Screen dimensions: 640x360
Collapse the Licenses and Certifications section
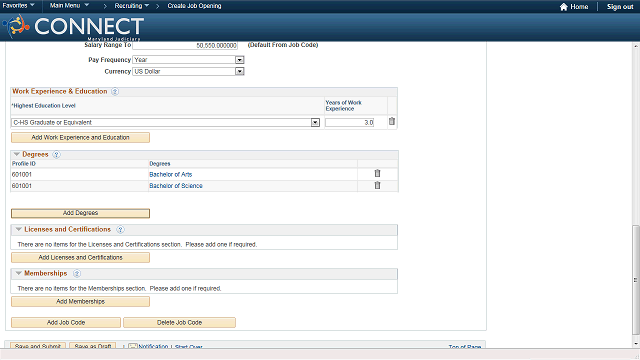[x=18, y=229]
